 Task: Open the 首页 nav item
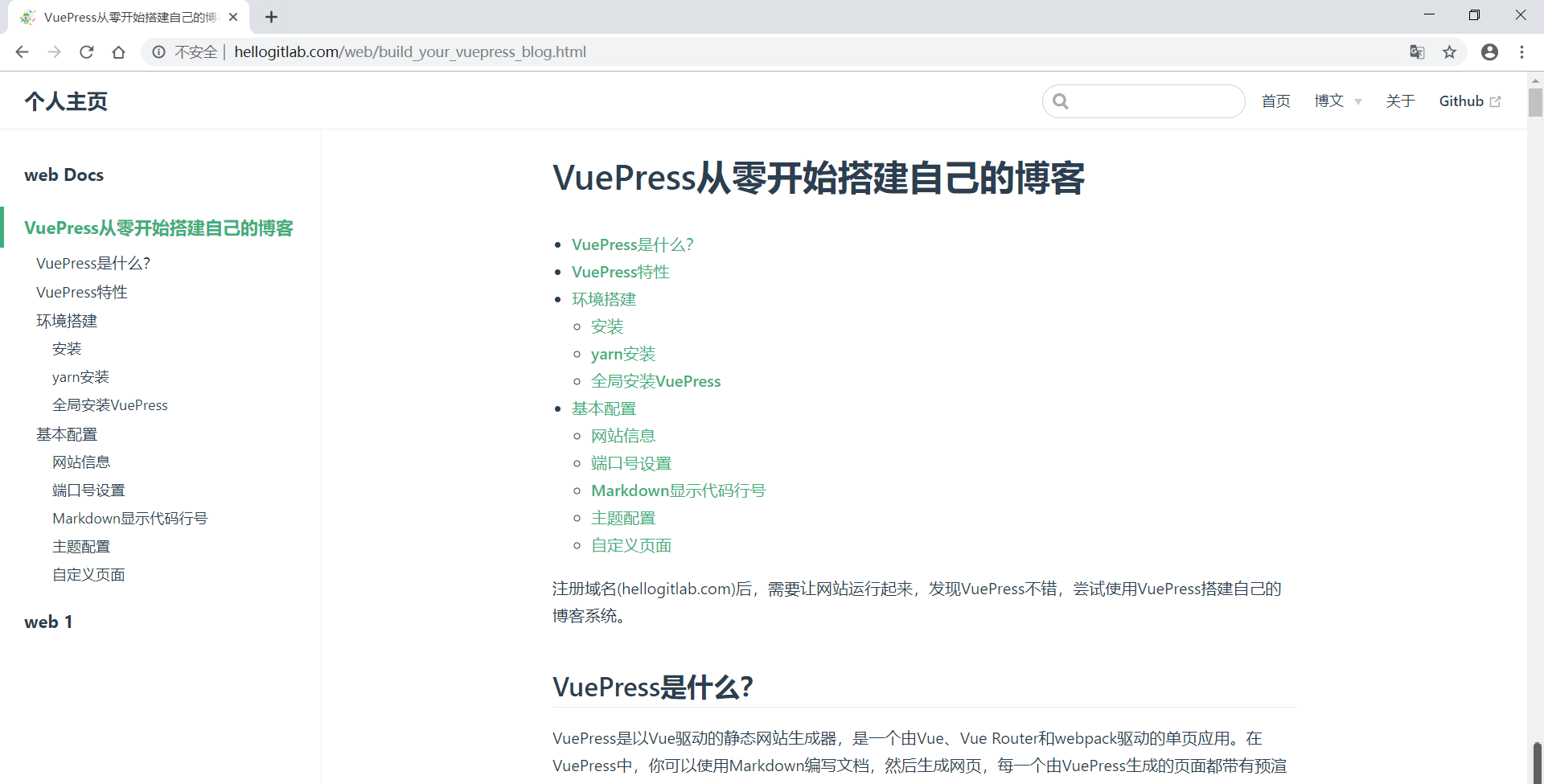tap(1275, 101)
